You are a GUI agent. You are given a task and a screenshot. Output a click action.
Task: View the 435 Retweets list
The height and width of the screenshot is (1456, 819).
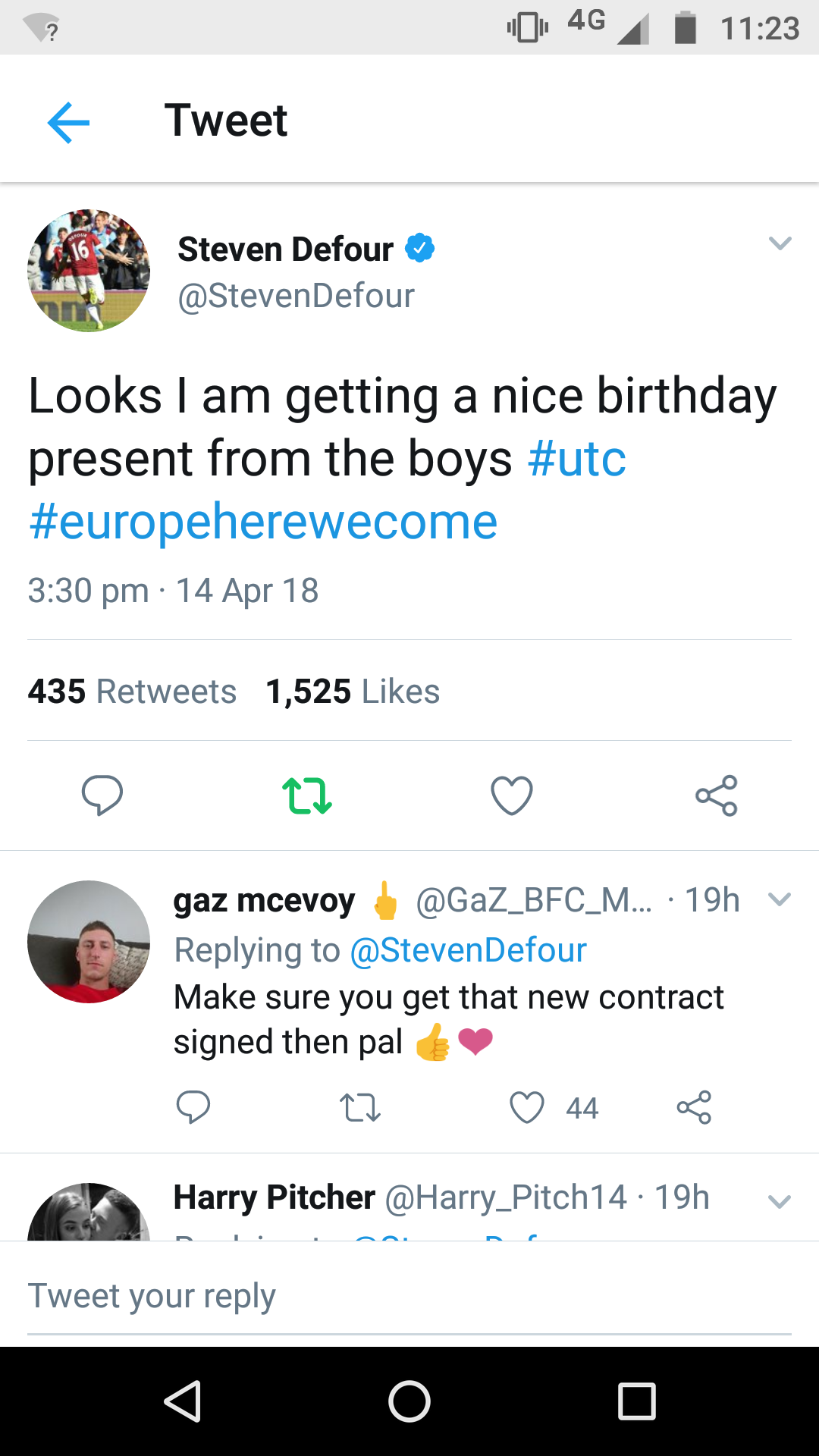(x=132, y=692)
